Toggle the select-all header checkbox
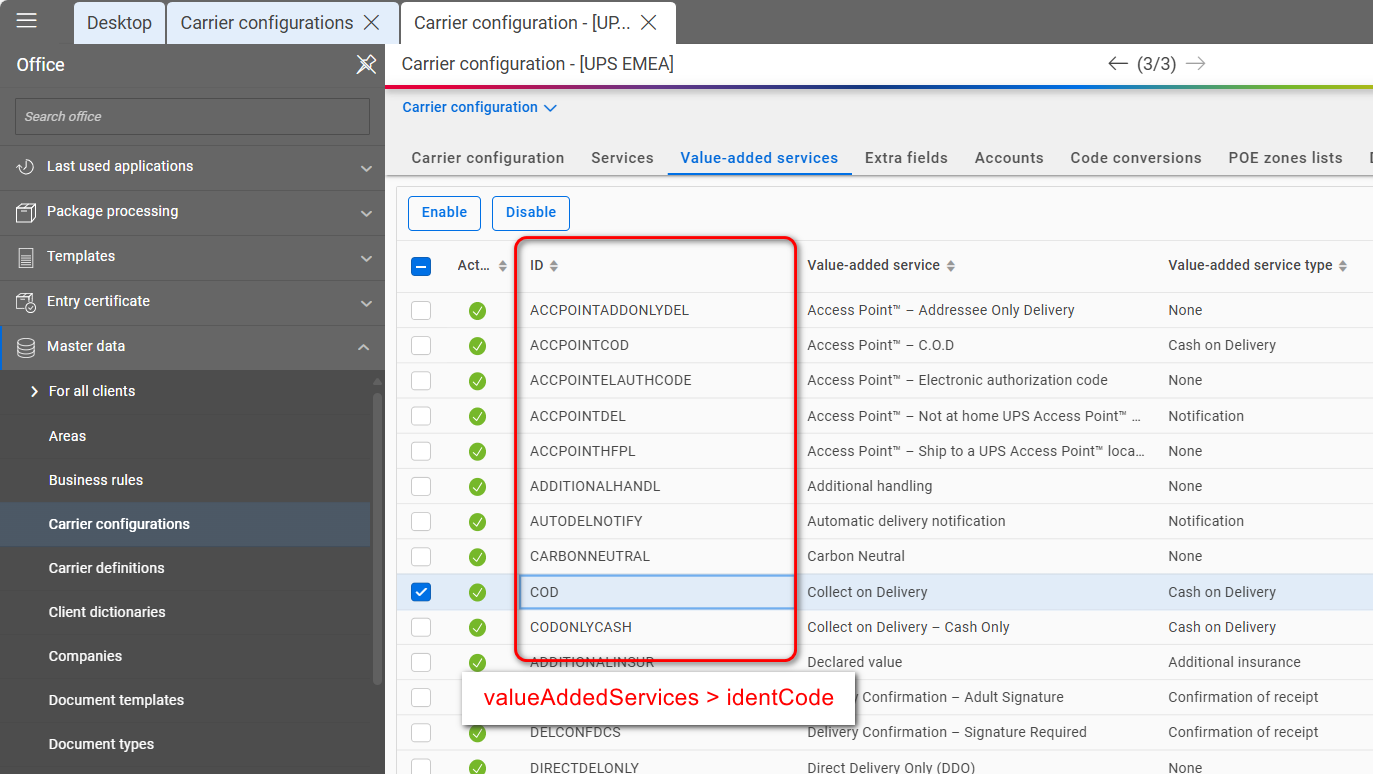Screen dimensions: 1373x774 click(x=421, y=266)
